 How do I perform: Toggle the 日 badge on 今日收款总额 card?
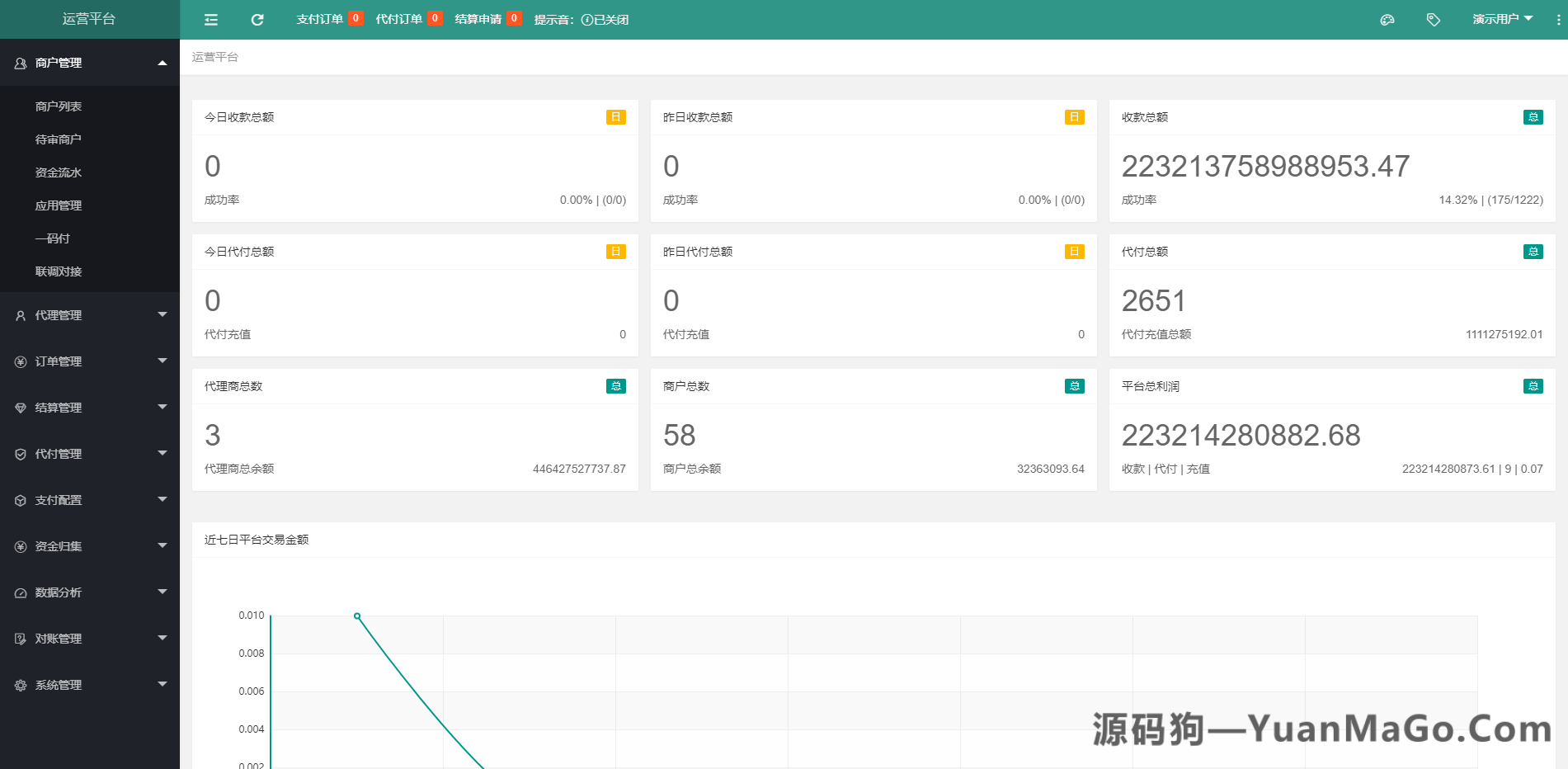point(614,117)
